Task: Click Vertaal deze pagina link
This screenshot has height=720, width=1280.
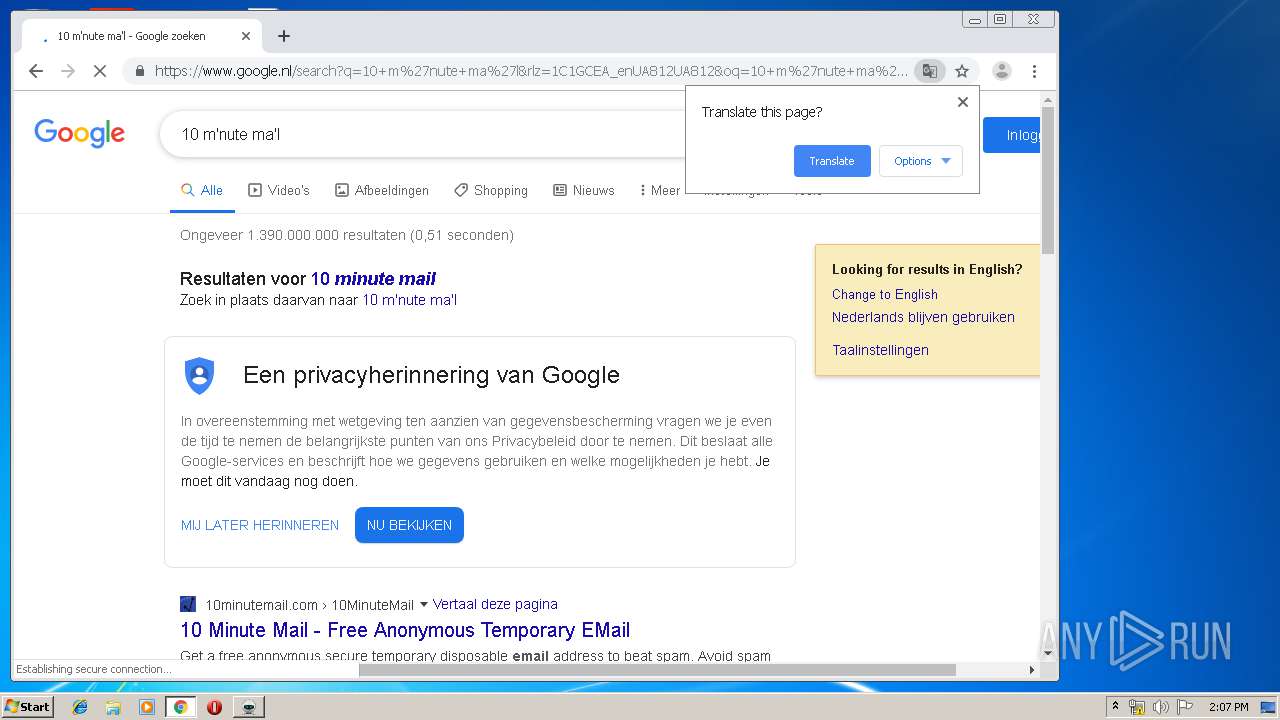Action: (495, 604)
